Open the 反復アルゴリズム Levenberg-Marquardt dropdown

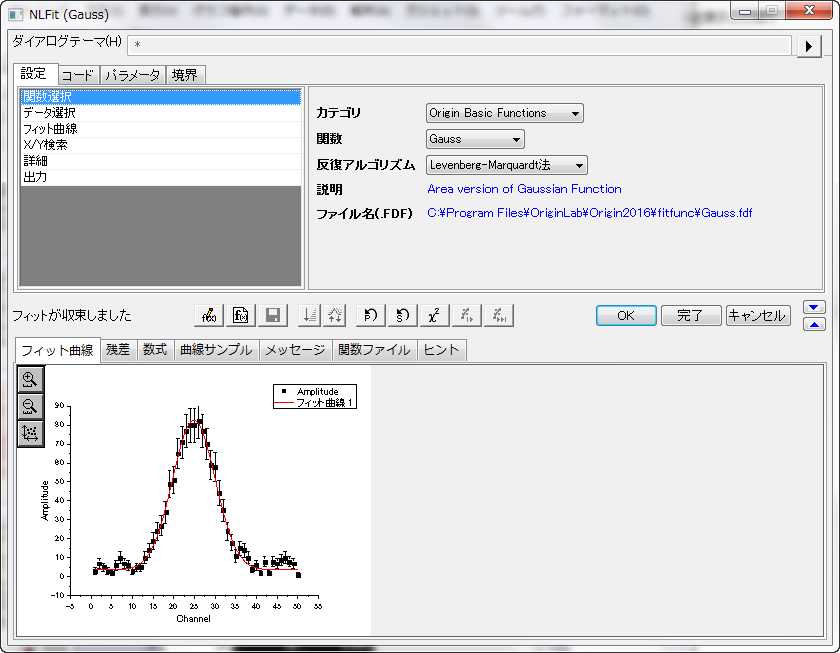[507, 165]
